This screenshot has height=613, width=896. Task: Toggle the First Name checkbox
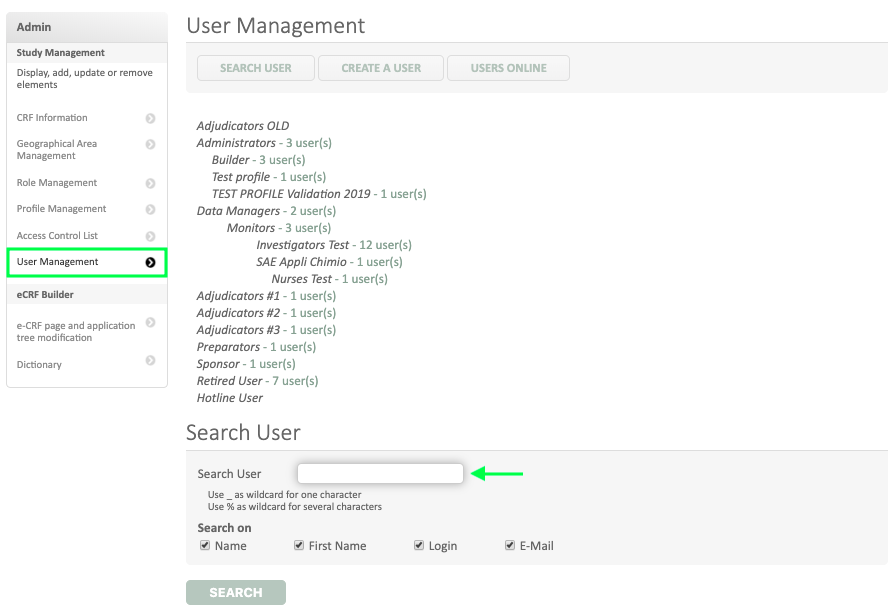pyautogui.click(x=299, y=545)
